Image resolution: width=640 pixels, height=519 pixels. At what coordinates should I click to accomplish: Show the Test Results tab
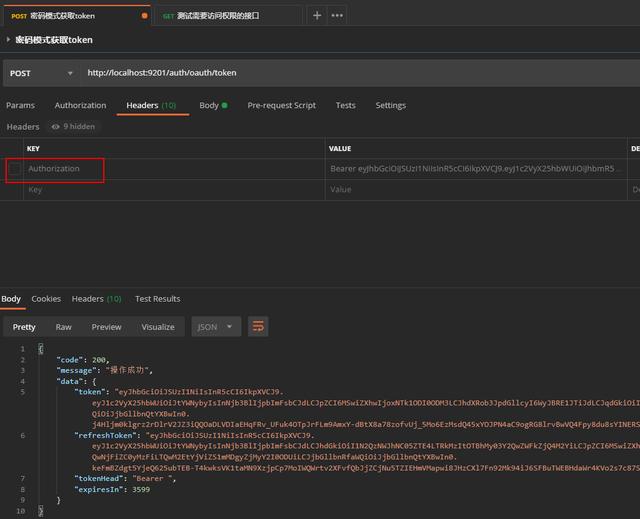click(x=158, y=299)
